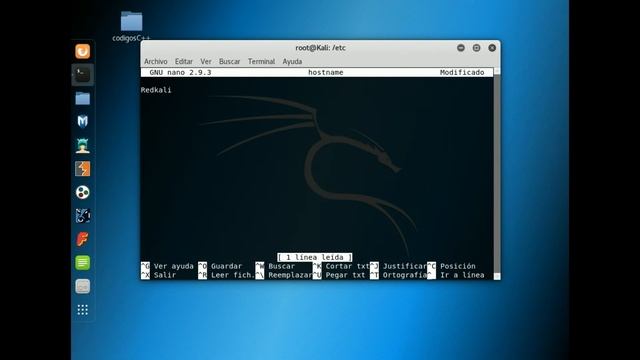The width and height of the screenshot is (640, 360).
Task: Click the 'Guardar' shortcut label
Action: pos(227,267)
